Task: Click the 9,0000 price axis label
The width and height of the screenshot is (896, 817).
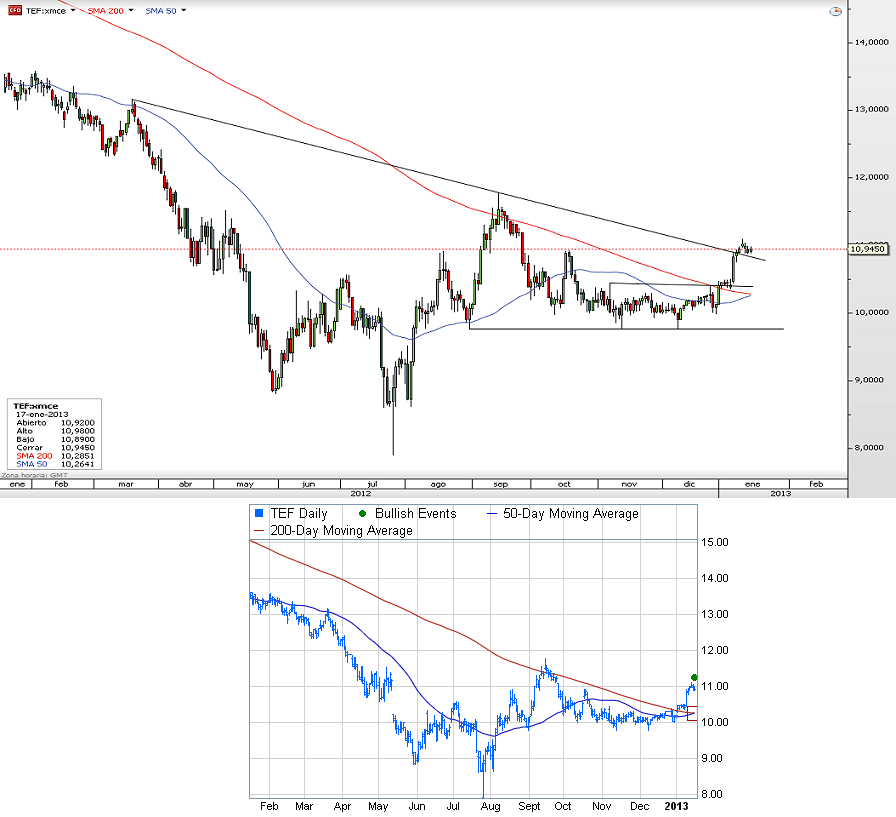Action: click(869, 380)
